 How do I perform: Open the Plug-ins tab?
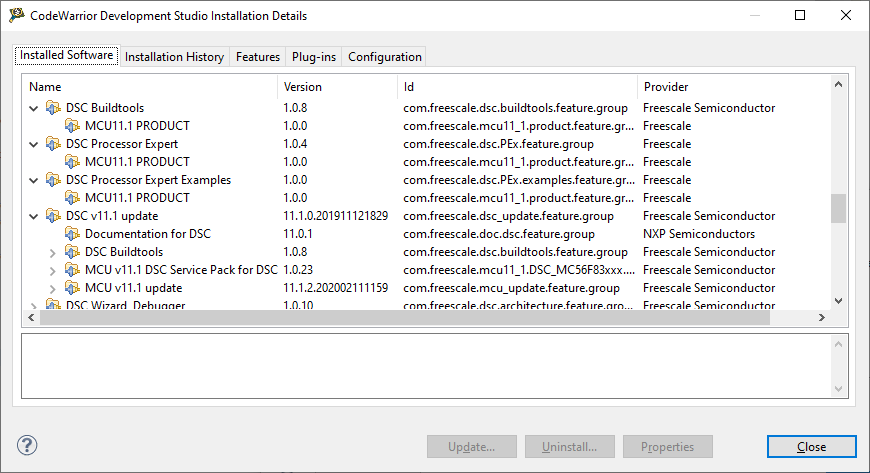313,57
